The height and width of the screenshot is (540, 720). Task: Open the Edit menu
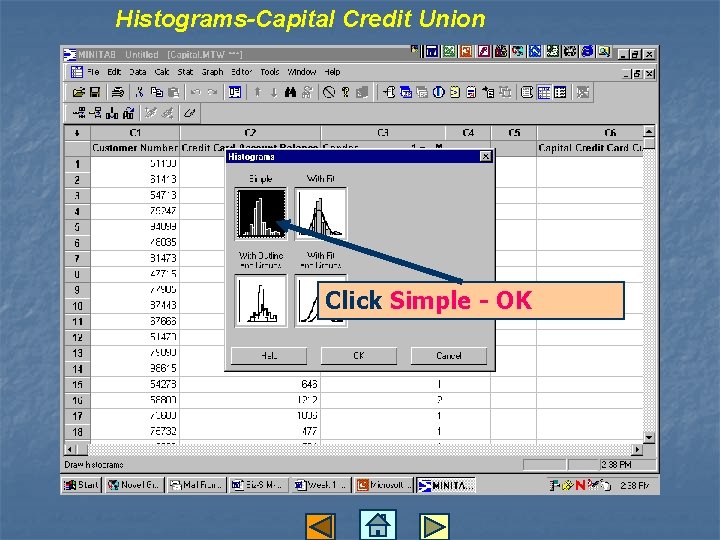click(x=114, y=72)
